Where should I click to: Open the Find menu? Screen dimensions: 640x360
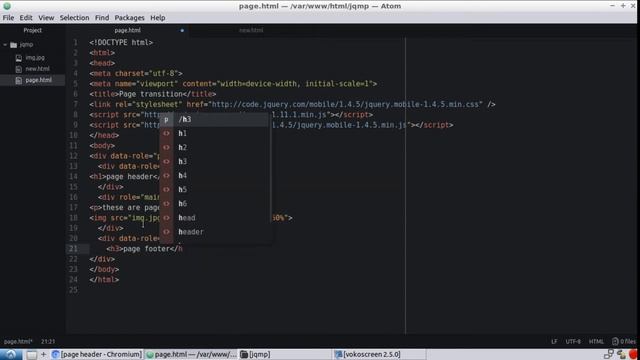[102, 18]
